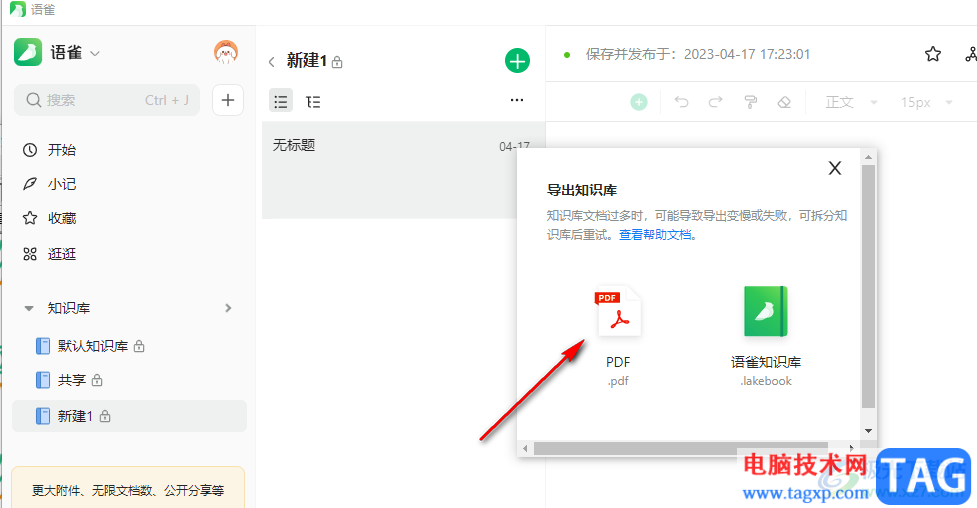Click the dialog scroll left arrow
This screenshot has width=977, height=508.
point(525,448)
